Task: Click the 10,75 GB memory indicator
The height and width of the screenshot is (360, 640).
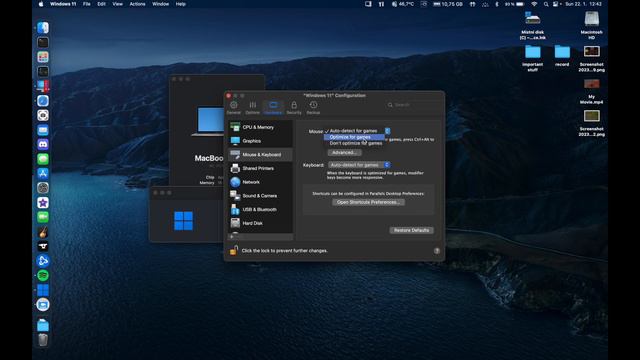Action: (x=448, y=4)
